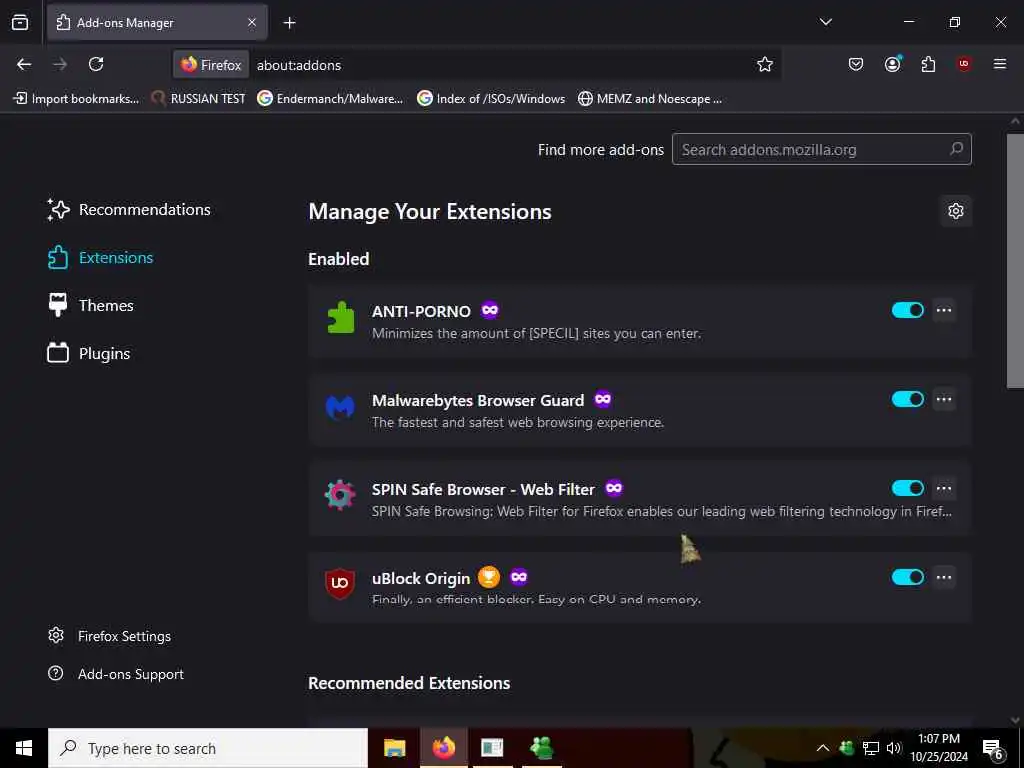Click the Firefox taskbar icon
The width and height of the screenshot is (1024, 768).
[443, 748]
